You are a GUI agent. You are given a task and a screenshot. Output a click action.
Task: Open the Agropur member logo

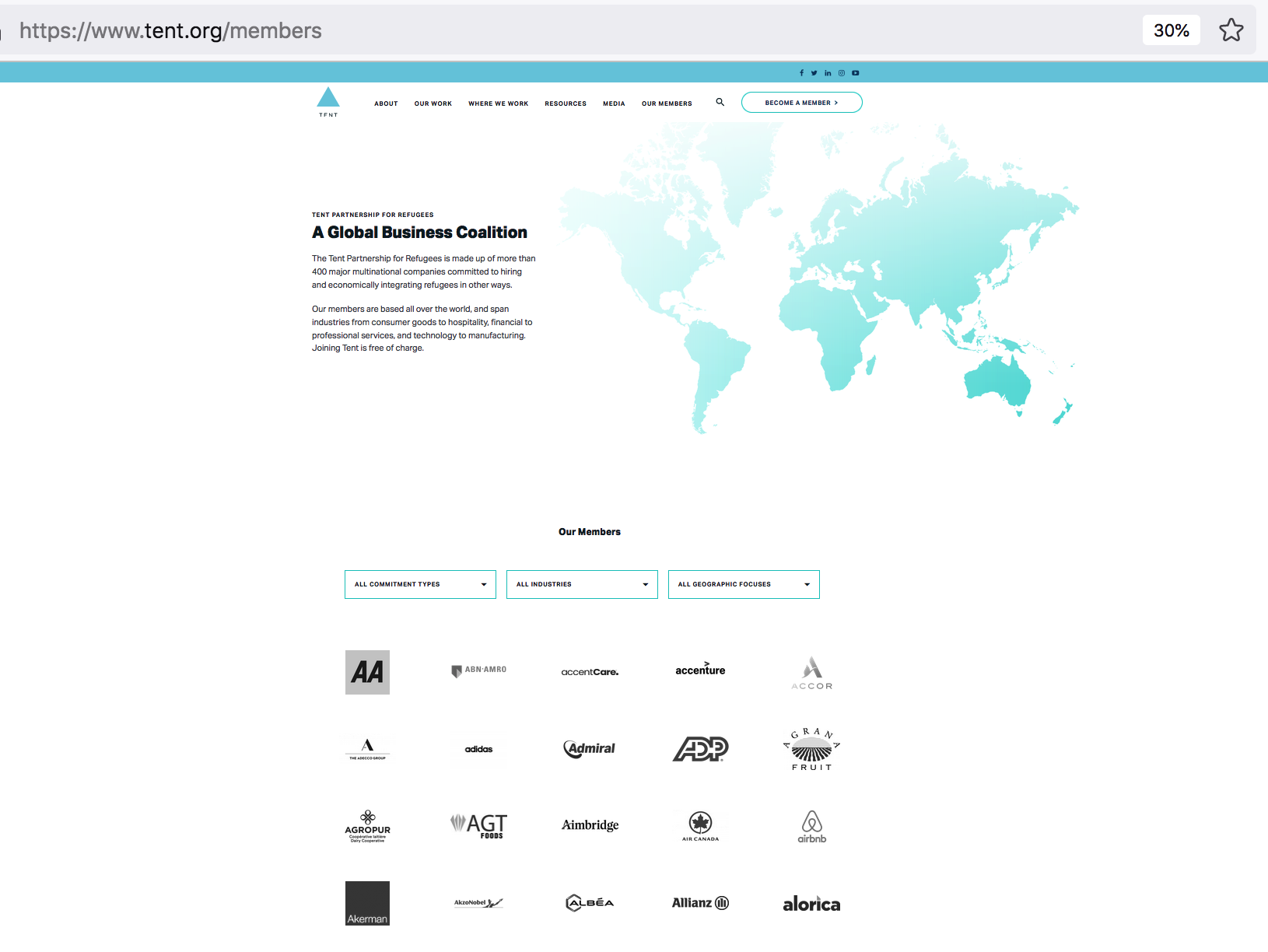click(367, 826)
